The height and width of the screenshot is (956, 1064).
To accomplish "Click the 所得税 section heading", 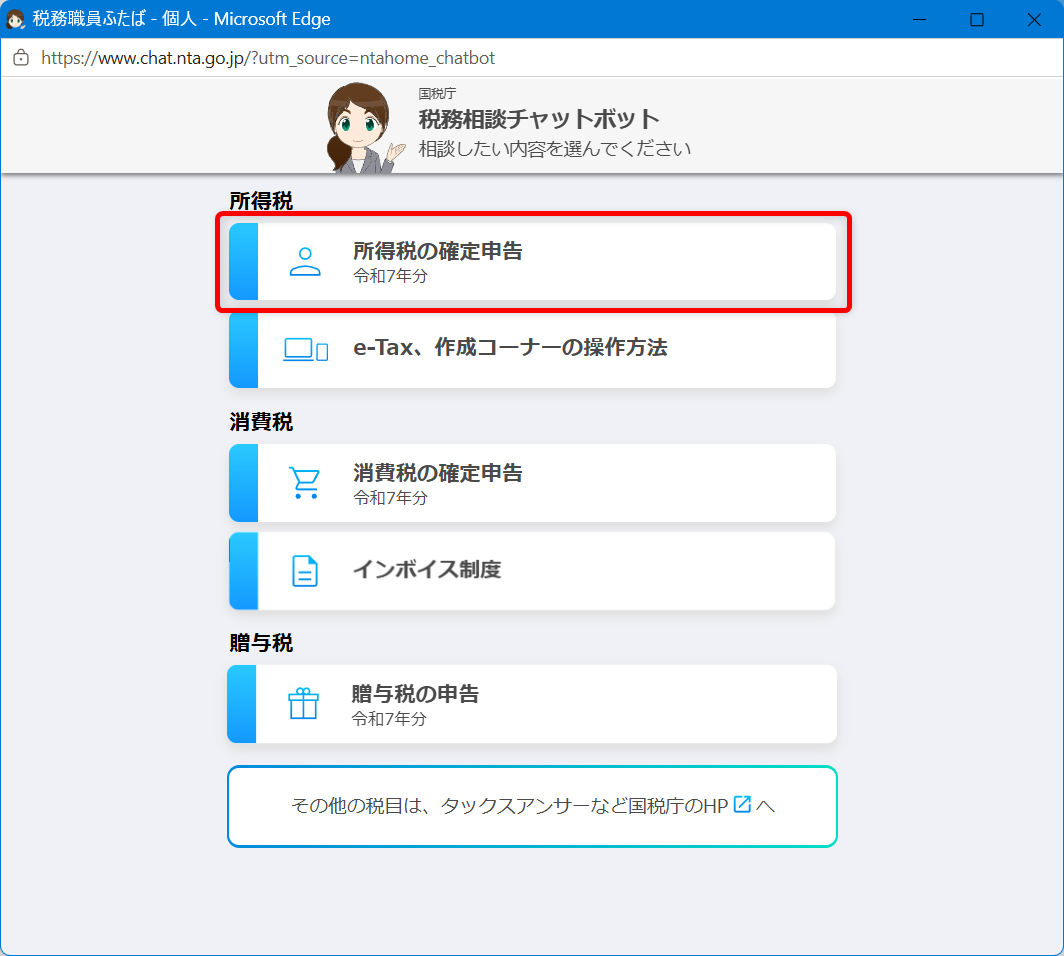I will (x=261, y=201).
